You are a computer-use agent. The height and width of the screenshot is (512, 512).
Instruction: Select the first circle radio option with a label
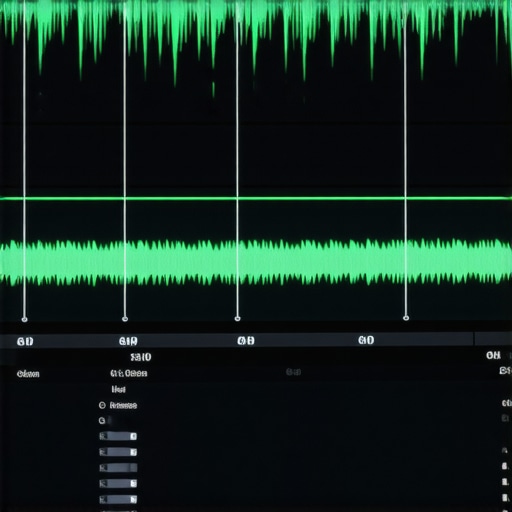coord(102,405)
